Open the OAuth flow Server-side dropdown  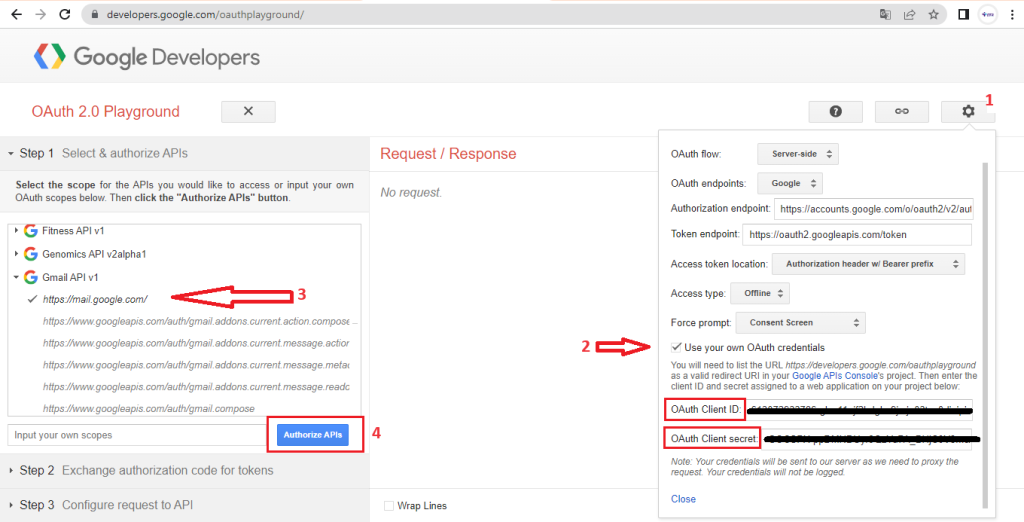[x=797, y=154]
